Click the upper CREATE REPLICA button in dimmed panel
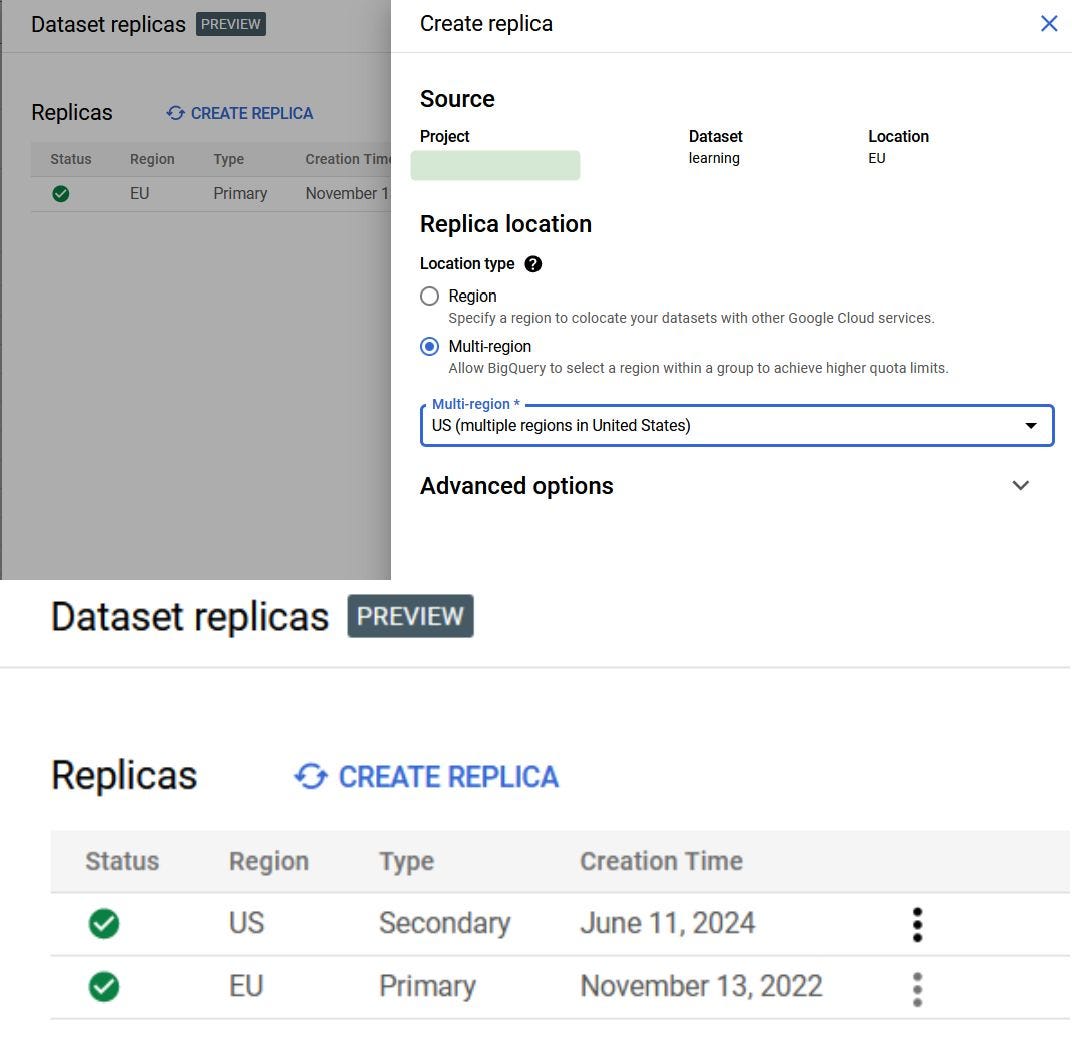The height and width of the screenshot is (1052, 1072). [239, 113]
